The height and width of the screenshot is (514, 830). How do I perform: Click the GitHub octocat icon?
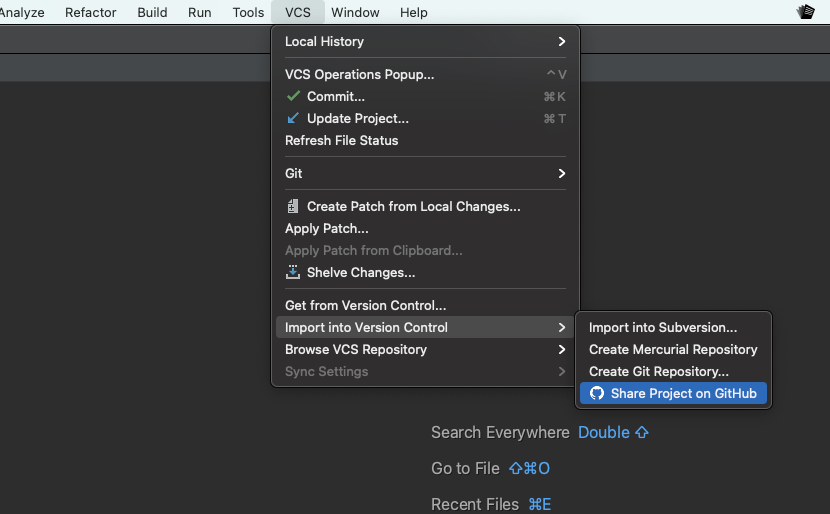[597, 393]
